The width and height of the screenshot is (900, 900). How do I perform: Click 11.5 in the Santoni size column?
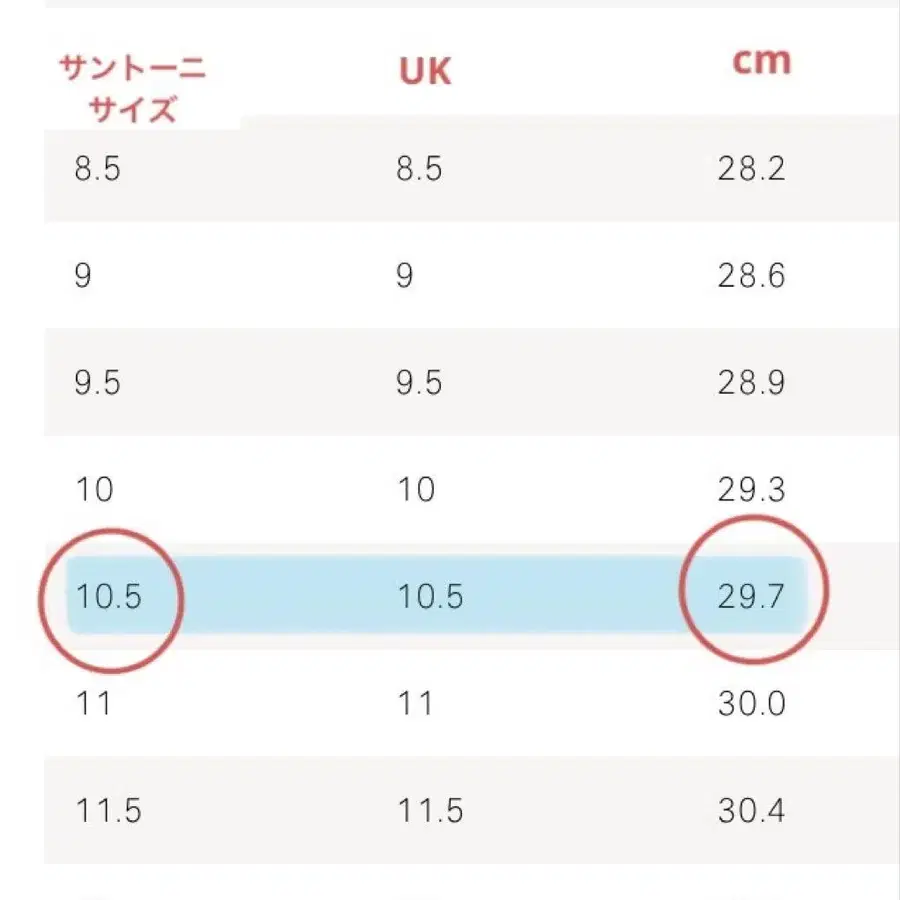tap(109, 811)
